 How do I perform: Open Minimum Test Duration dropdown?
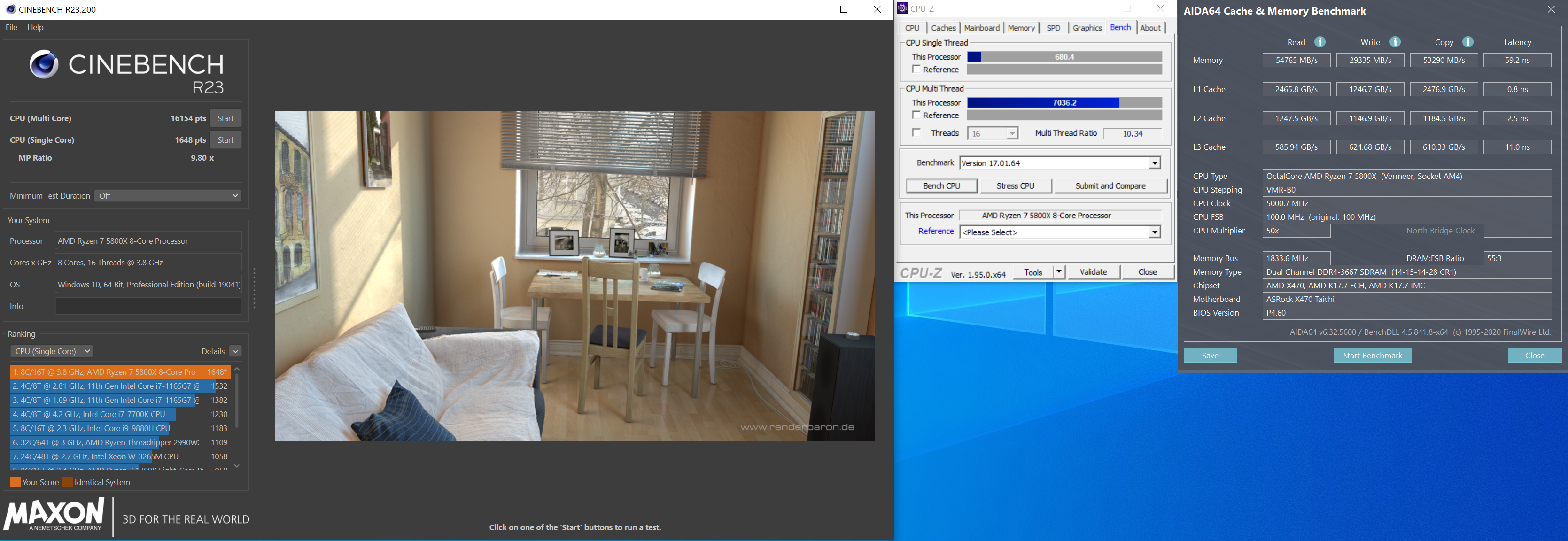coord(167,196)
